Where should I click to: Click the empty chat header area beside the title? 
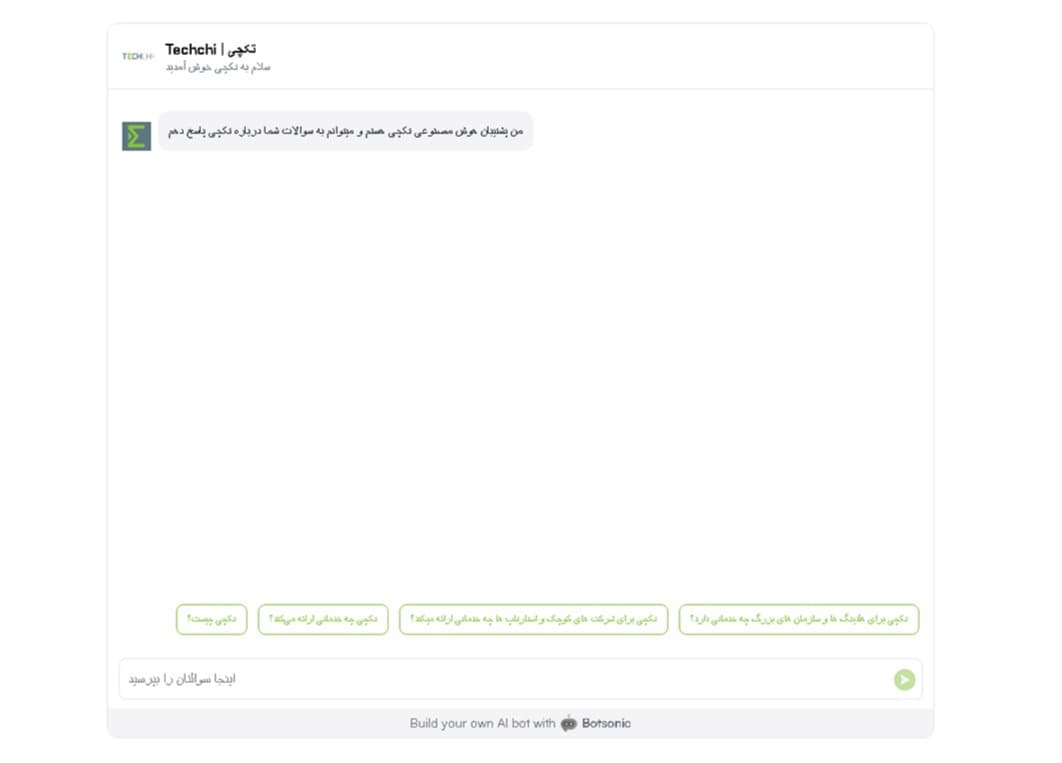(x=600, y=57)
